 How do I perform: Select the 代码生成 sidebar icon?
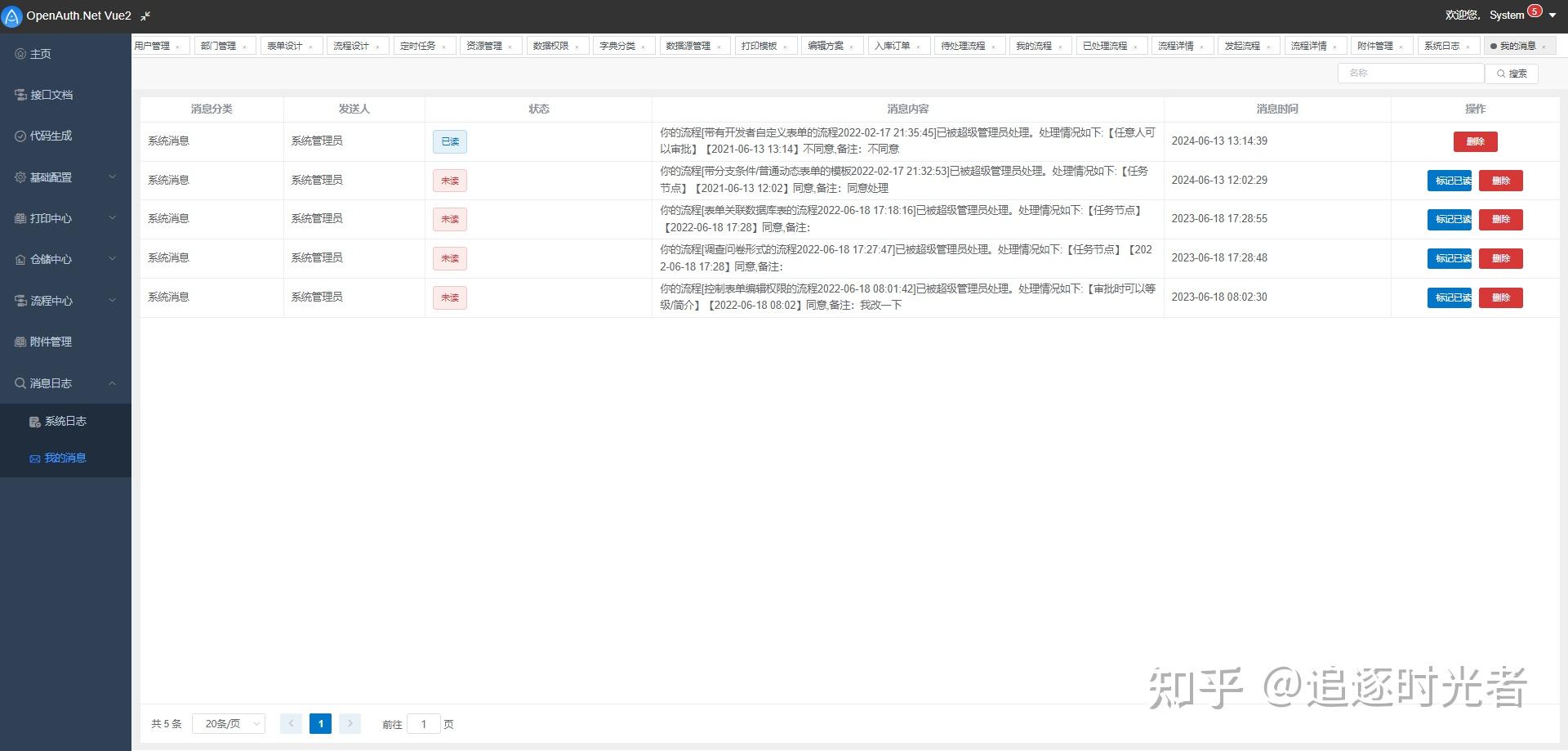coord(19,136)
